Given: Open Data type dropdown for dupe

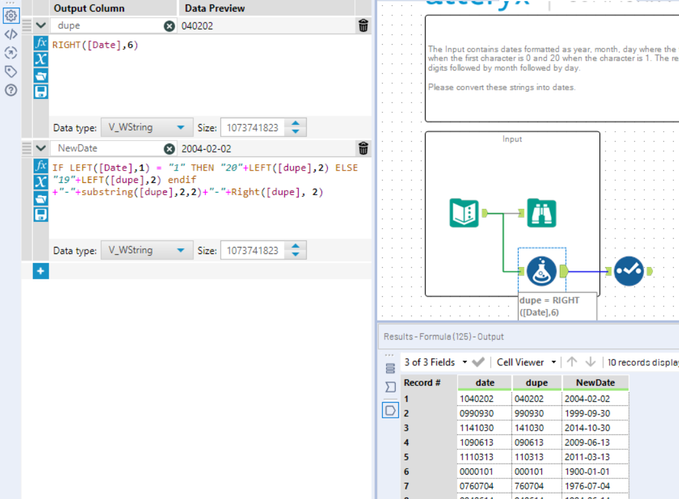Looking at the screenshot, I should (147, 127).
